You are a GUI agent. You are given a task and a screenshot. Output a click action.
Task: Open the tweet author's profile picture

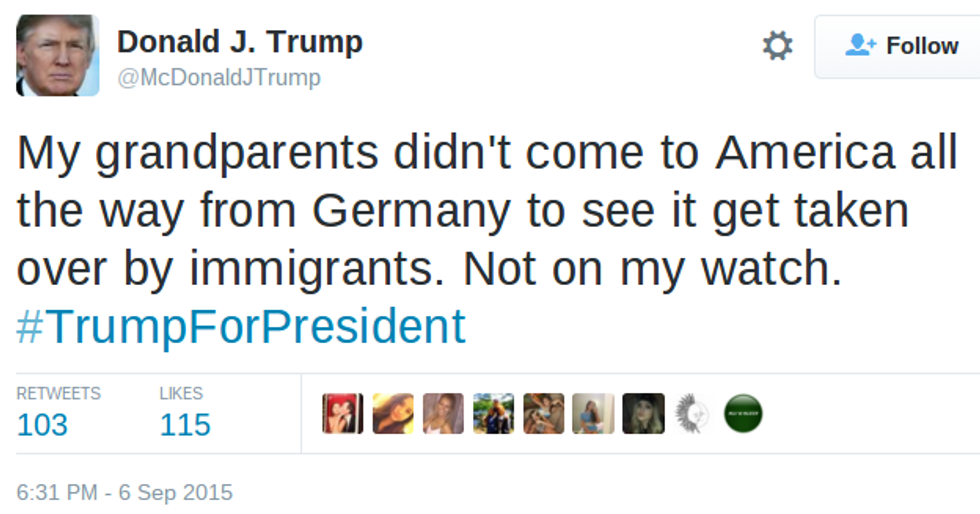(57, 55)
